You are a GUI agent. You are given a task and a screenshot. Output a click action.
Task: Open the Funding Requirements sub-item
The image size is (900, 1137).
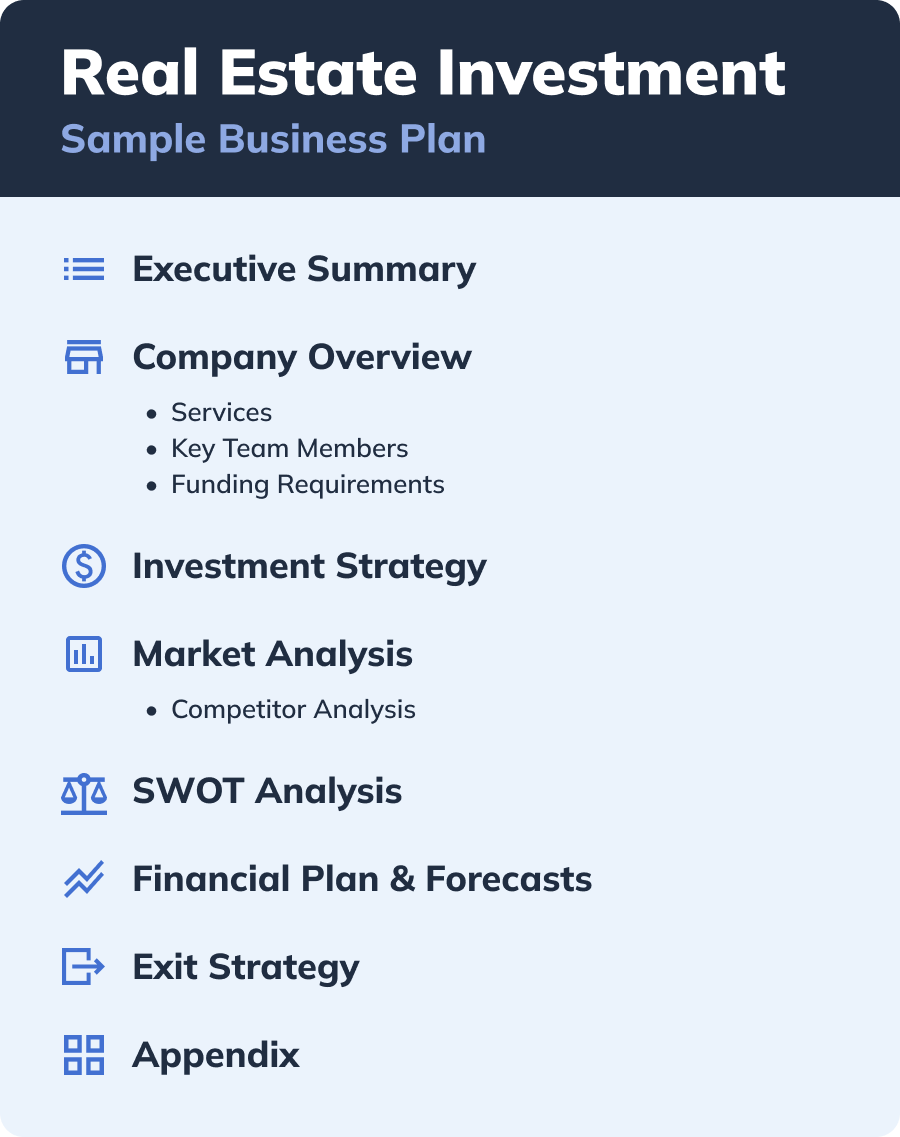[x=307, y=485]
